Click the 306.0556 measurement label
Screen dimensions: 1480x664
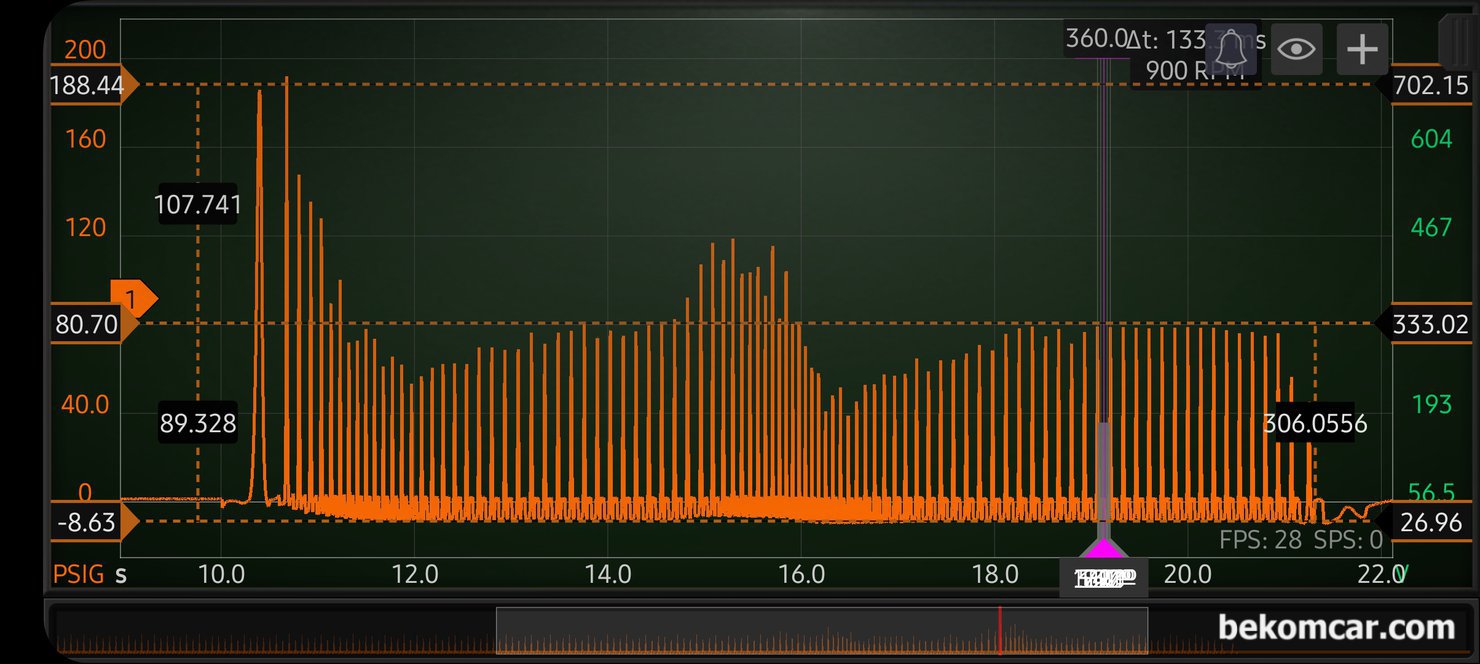coord(1315,423)
